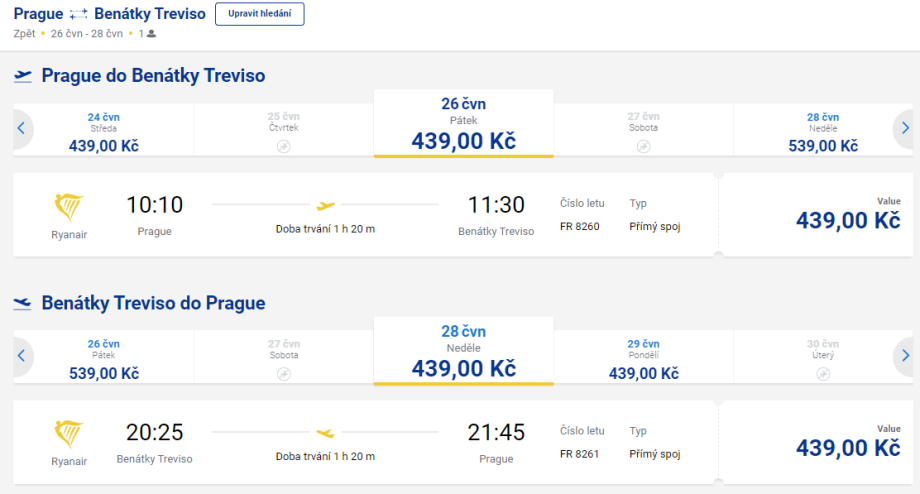Click the unavailable 25 čvn Čtvrtek icon
920x494 pixels.
click(284, 146)
